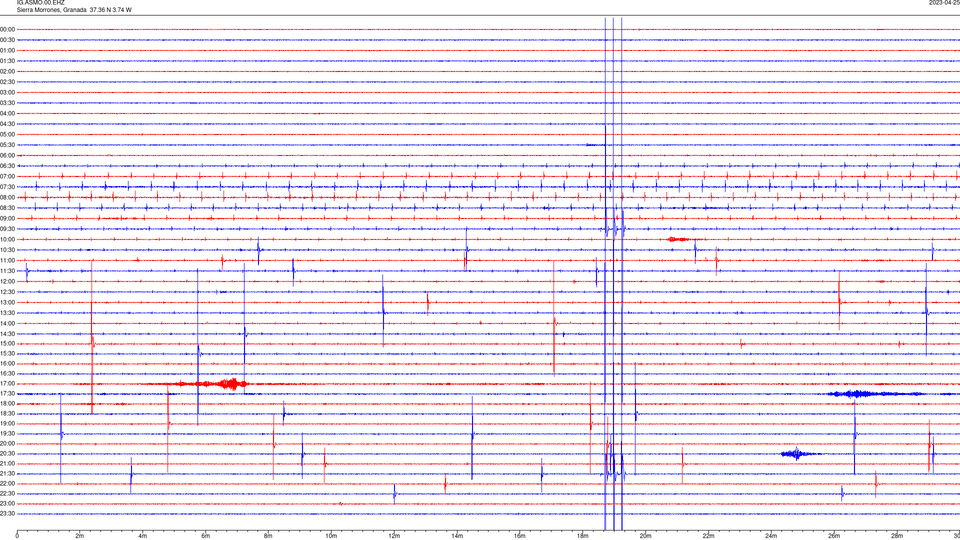Click the 17:00 time label

tap(7, 383)
